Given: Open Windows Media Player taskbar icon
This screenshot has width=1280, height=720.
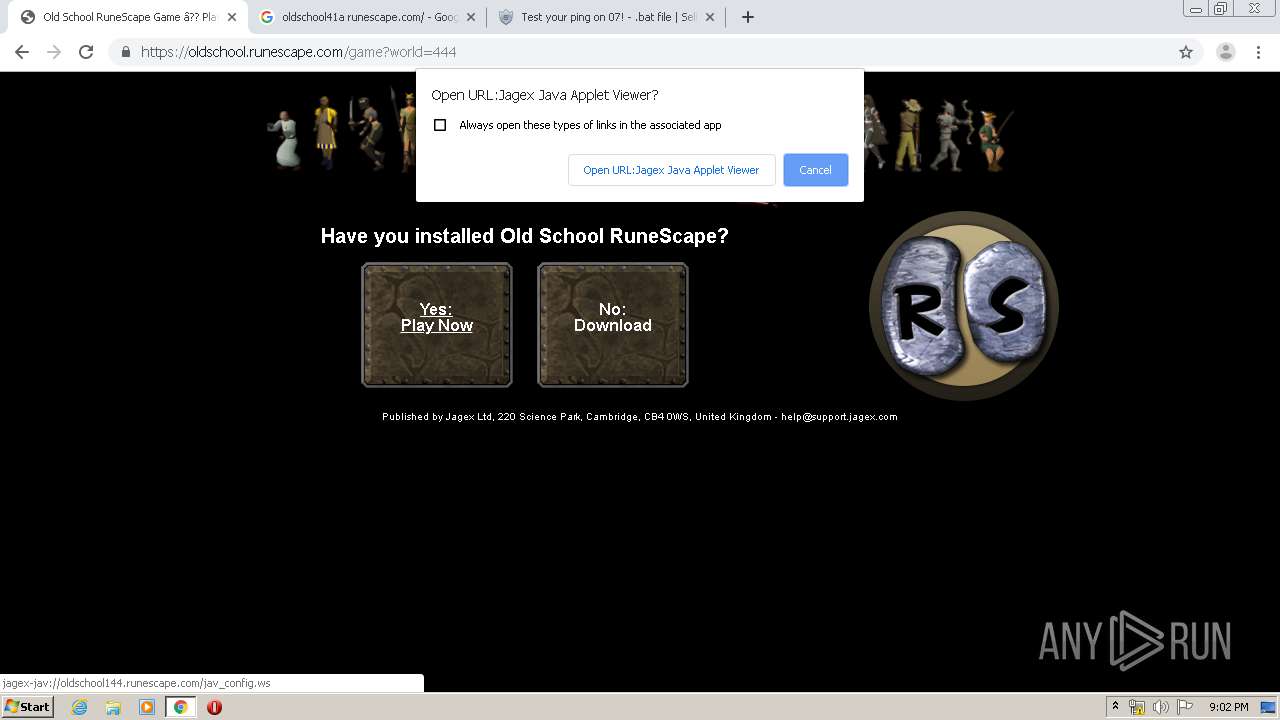Looking at the screenshot, I should click(x=147, y=707).
